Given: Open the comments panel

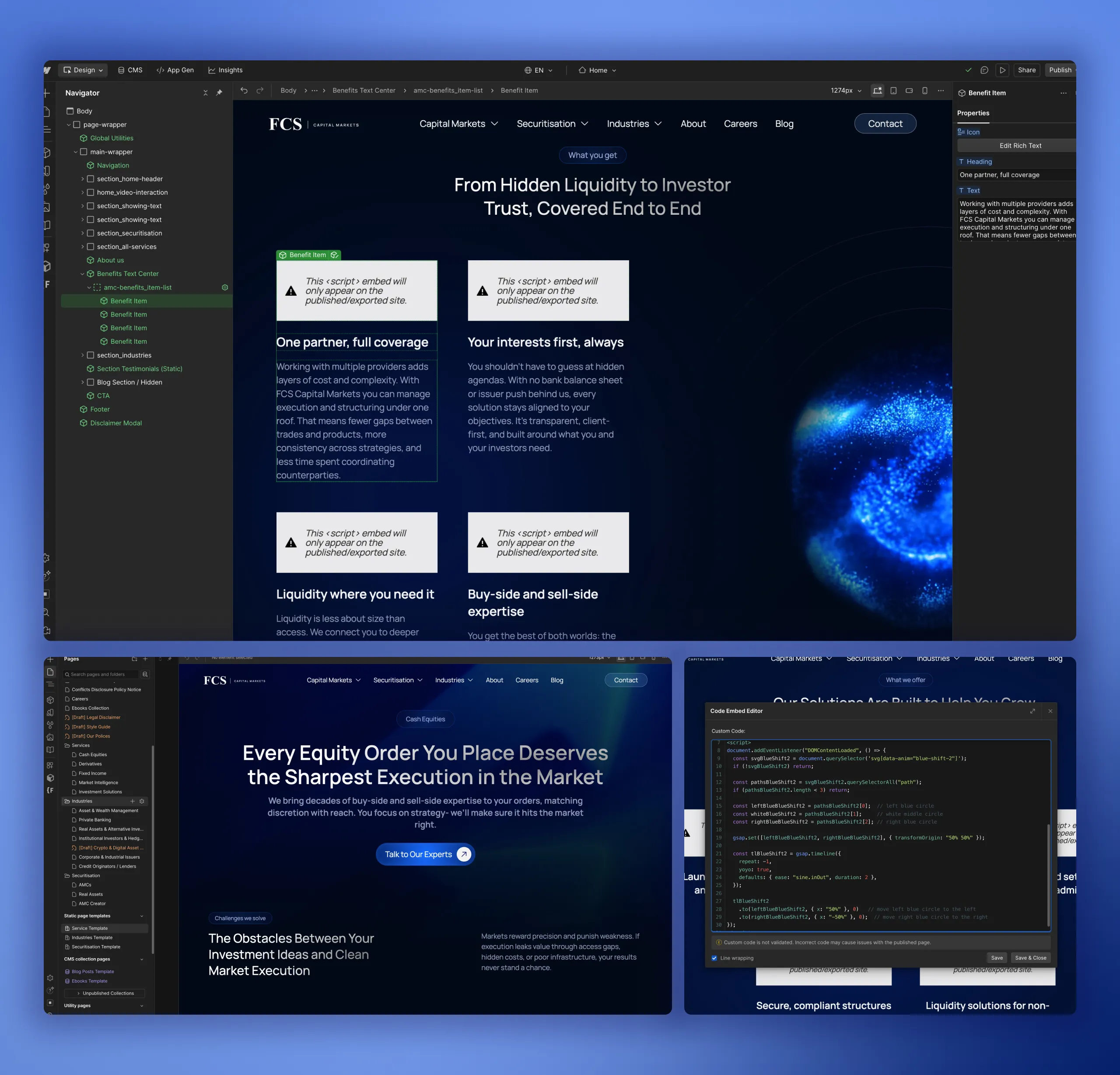Looking at the screenshot, I should click(984, 70).
